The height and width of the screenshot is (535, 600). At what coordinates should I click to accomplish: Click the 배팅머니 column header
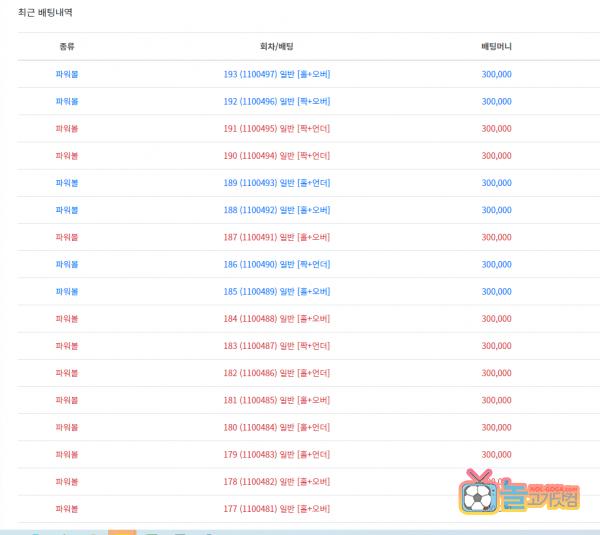[496, 47]
